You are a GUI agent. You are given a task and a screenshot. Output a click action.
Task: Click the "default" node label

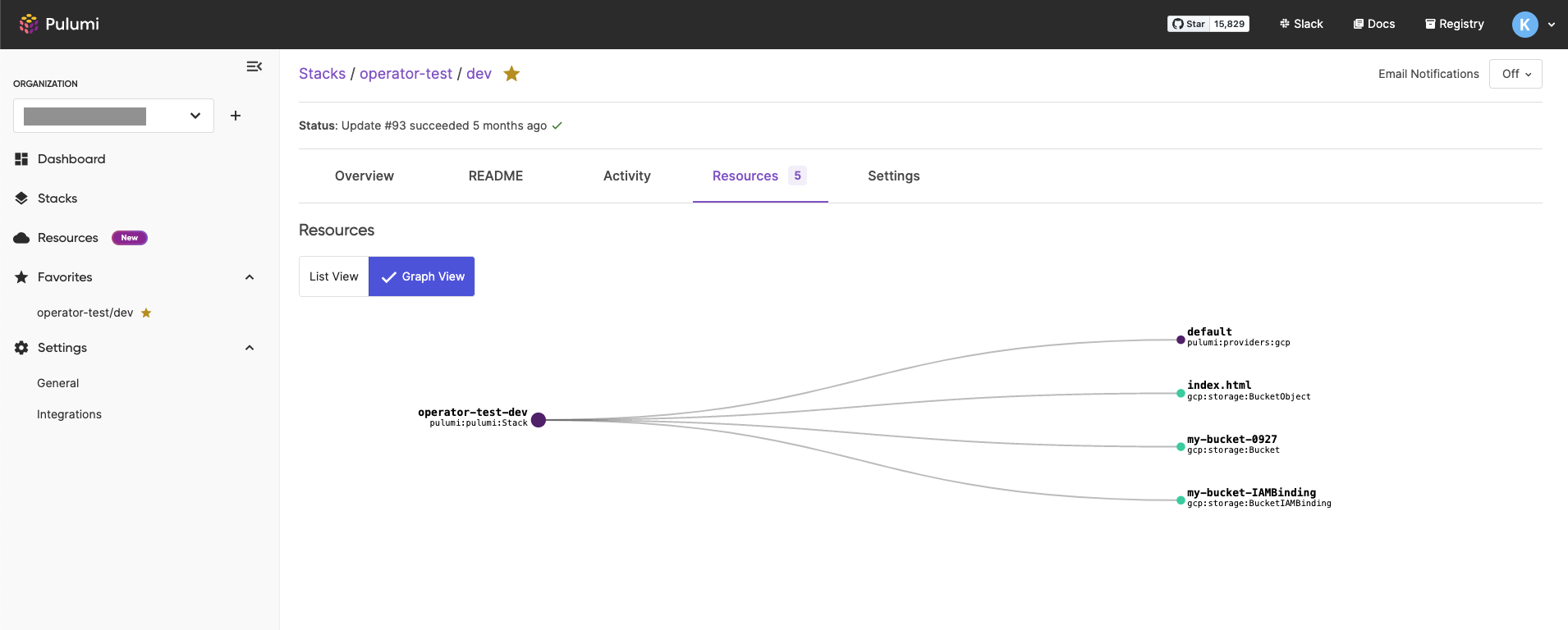1209,331
